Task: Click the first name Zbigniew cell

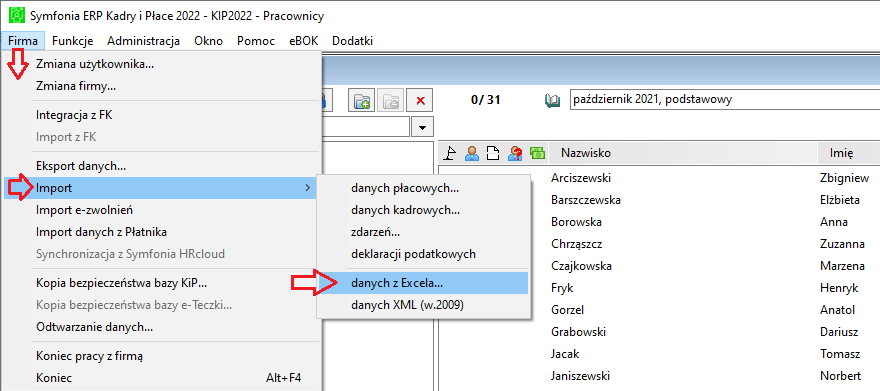Action: [x=845, y=178]
